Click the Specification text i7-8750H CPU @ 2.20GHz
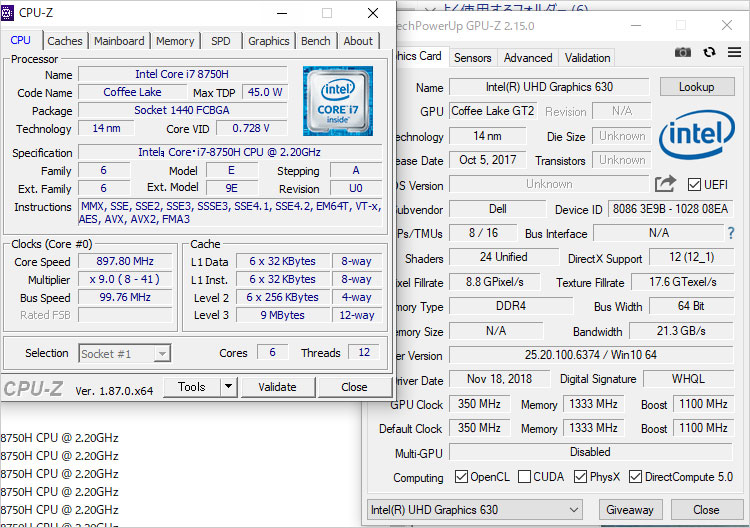The image size is (750, 528). coord(229,152)
